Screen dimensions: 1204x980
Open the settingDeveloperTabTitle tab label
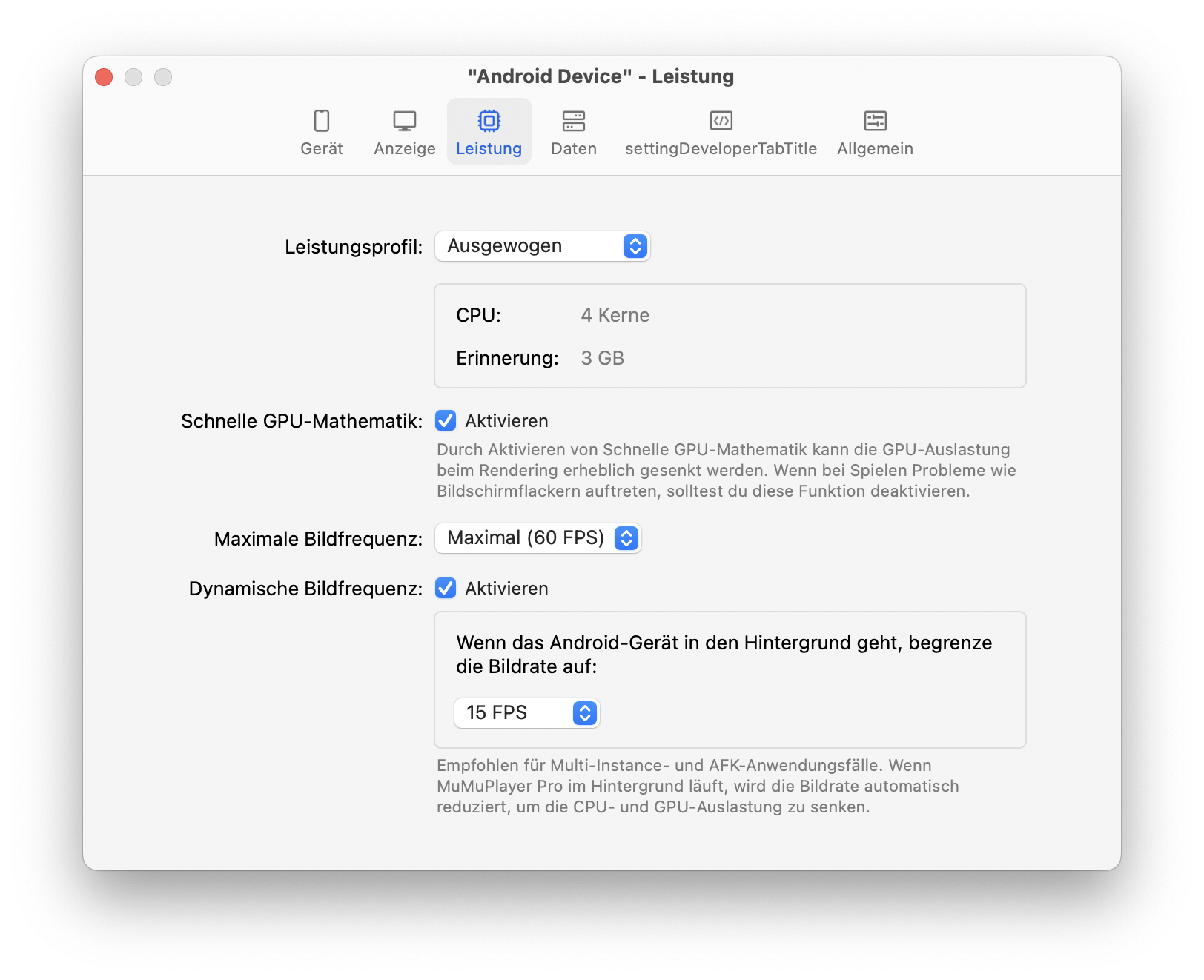click(x=721, y=149)
